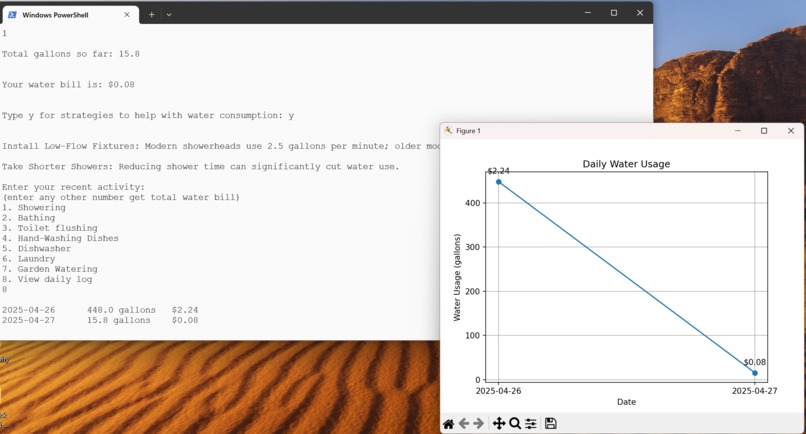Viewport: 806px width, 434px height.
Task: Click the 2025-04-26 448.0 gallons log row
Action: click(x=100, y=310)
